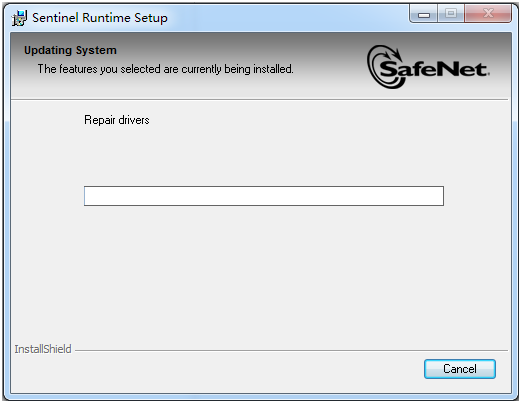The image size is (521, 403).
Task: Click the Updating System heading
Action: (70, 50)
